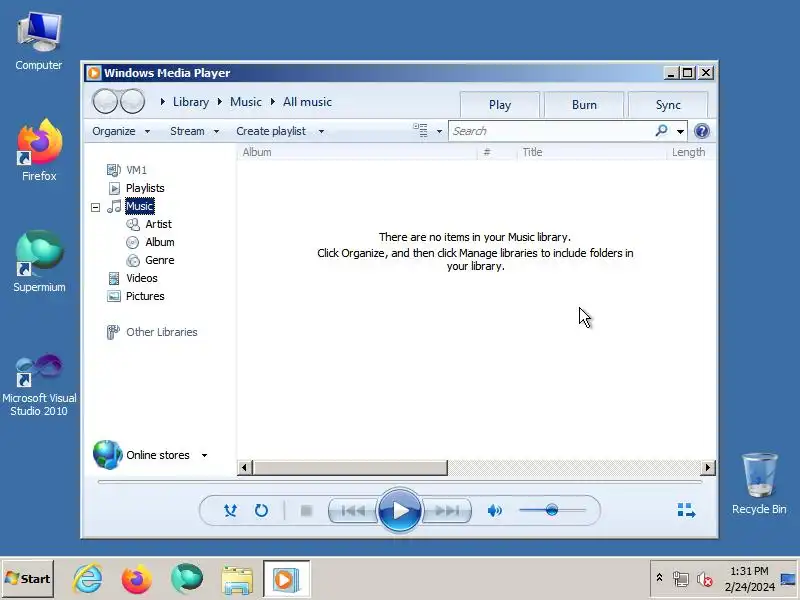Click the Back navigation button
Viewport: 800px width, 600px height.
pyautogui.click(x=106, y=101)
